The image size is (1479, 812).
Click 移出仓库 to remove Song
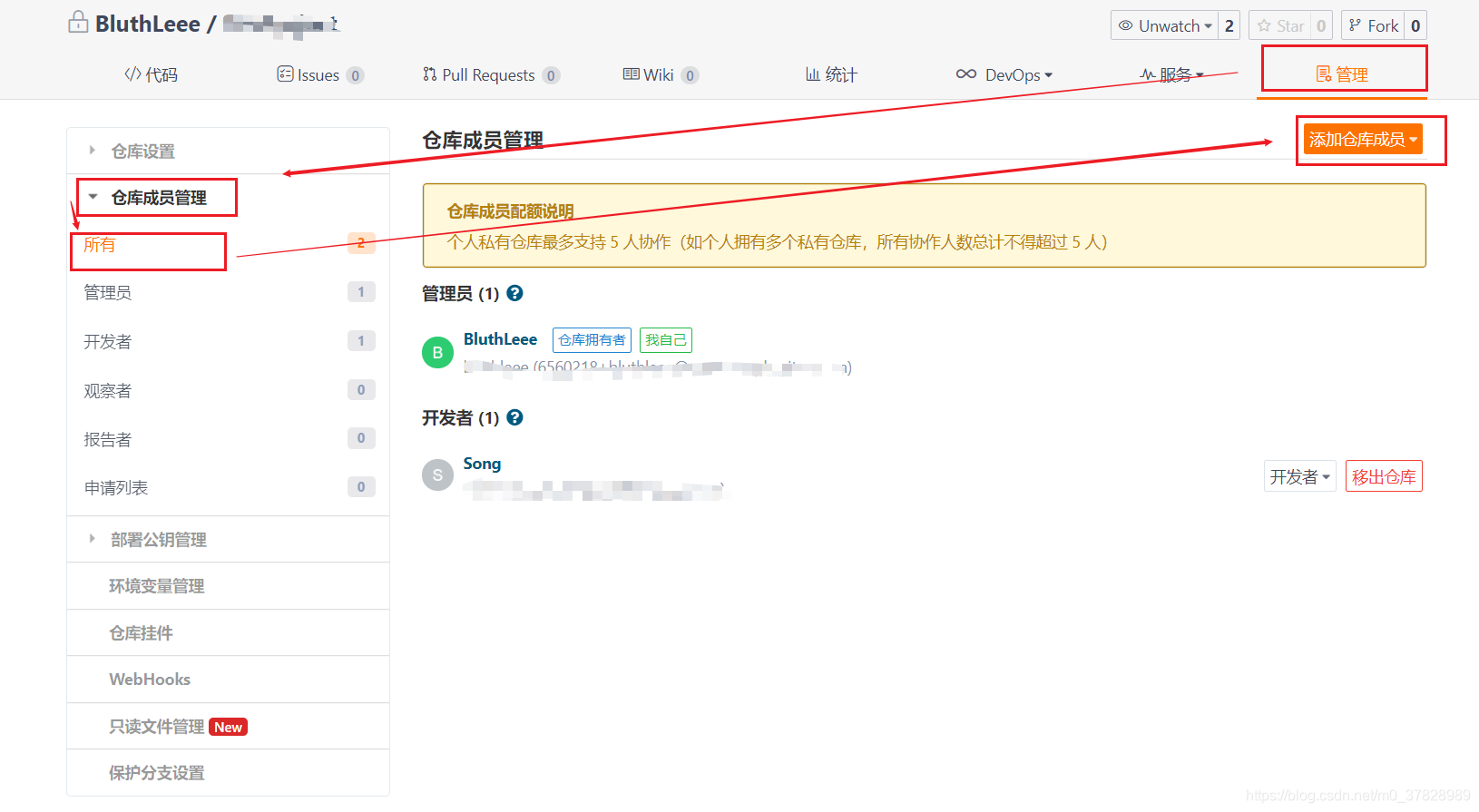[x=1384, y=476]
